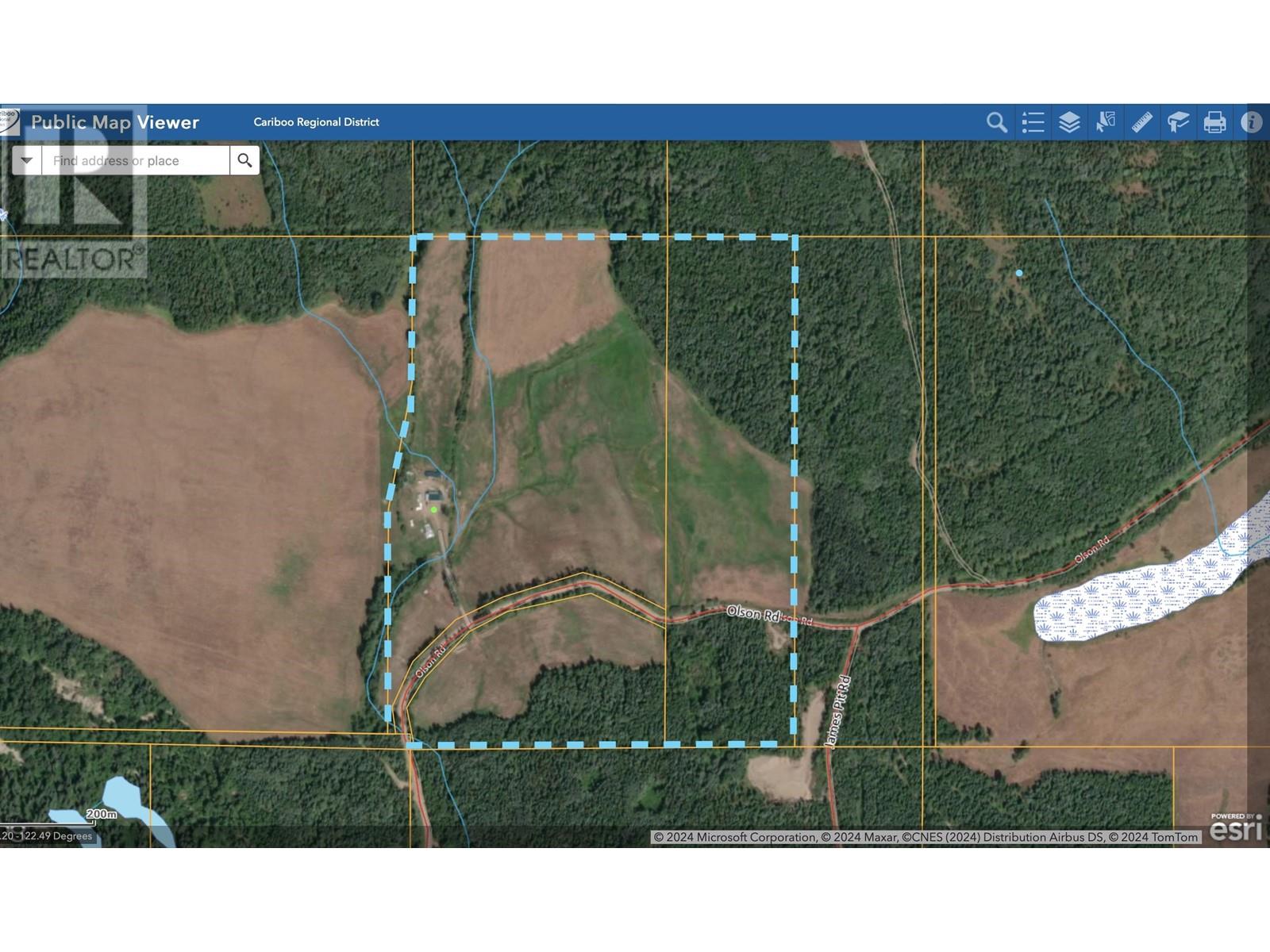The width and height of the screenshot is (1270, 952).
Task: Click the Print icon
Action: pos(1214,122)
